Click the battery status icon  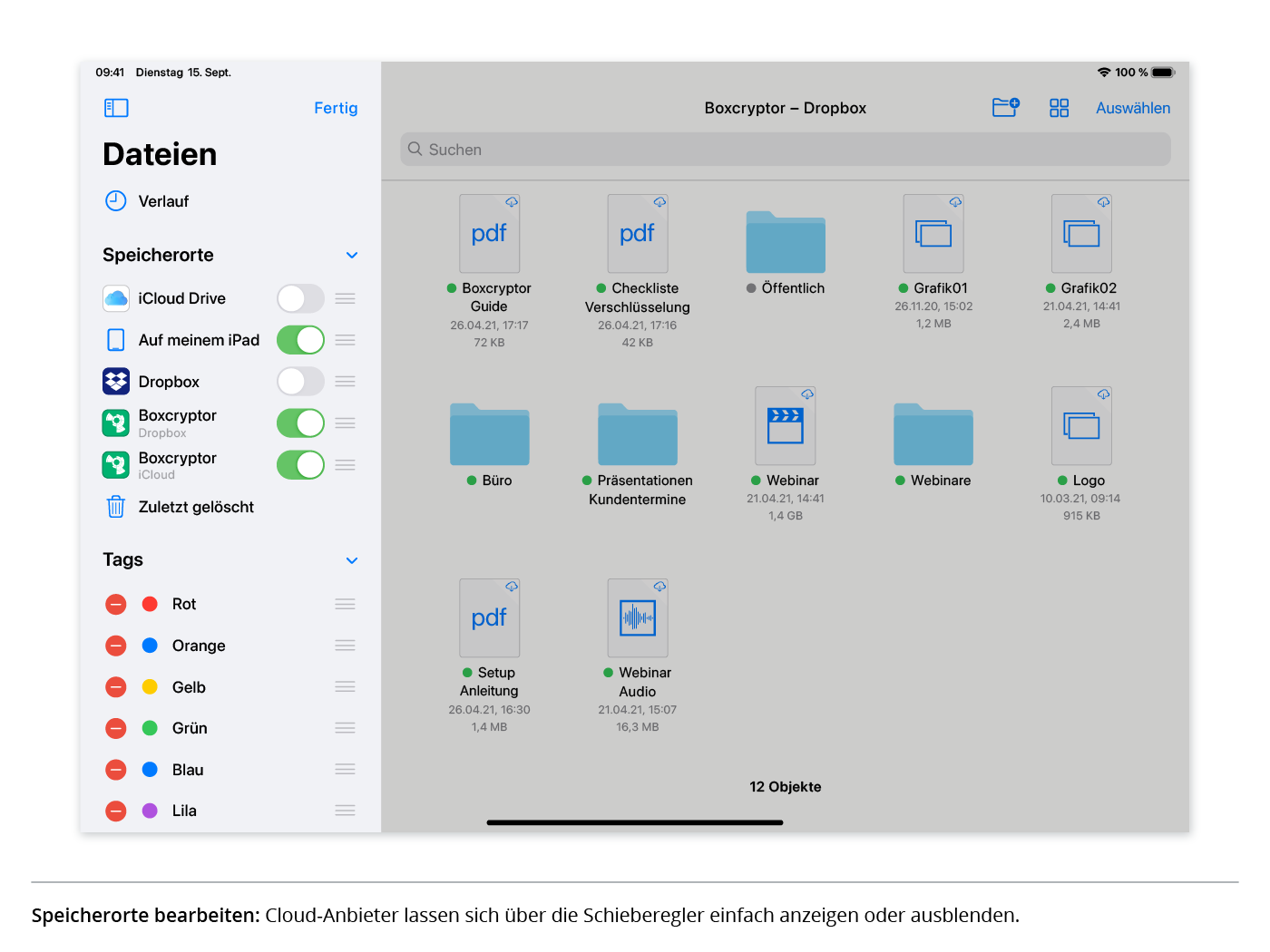[x=1164, y=73]
